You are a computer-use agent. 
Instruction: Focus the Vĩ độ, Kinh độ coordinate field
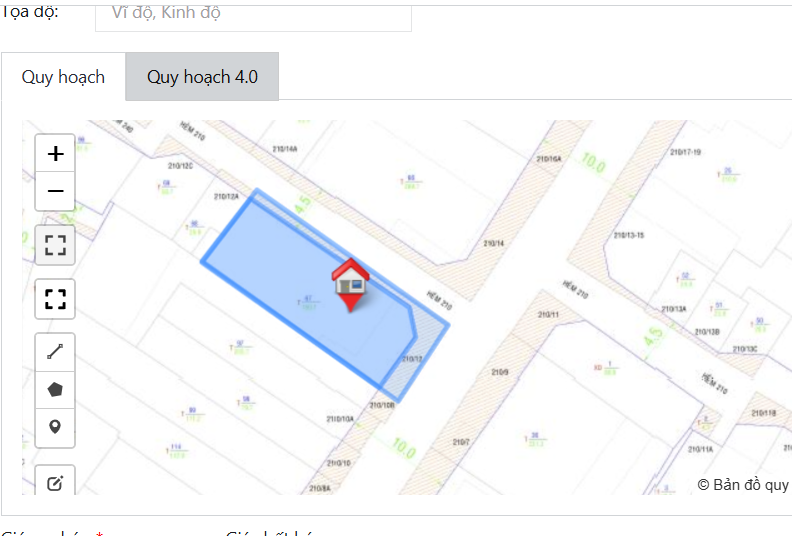point(253,15)
